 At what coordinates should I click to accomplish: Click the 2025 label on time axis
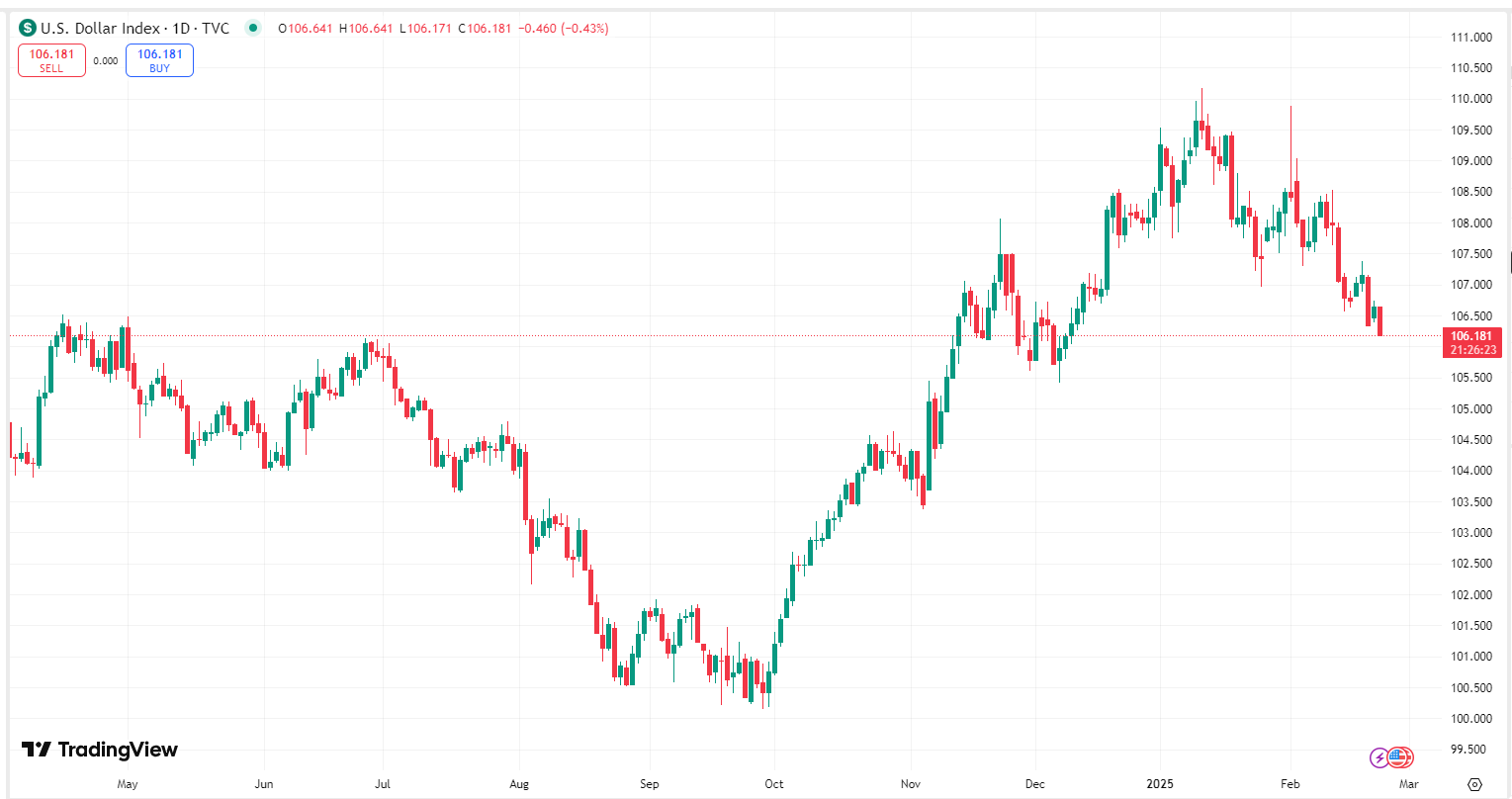coord(1161,784)
